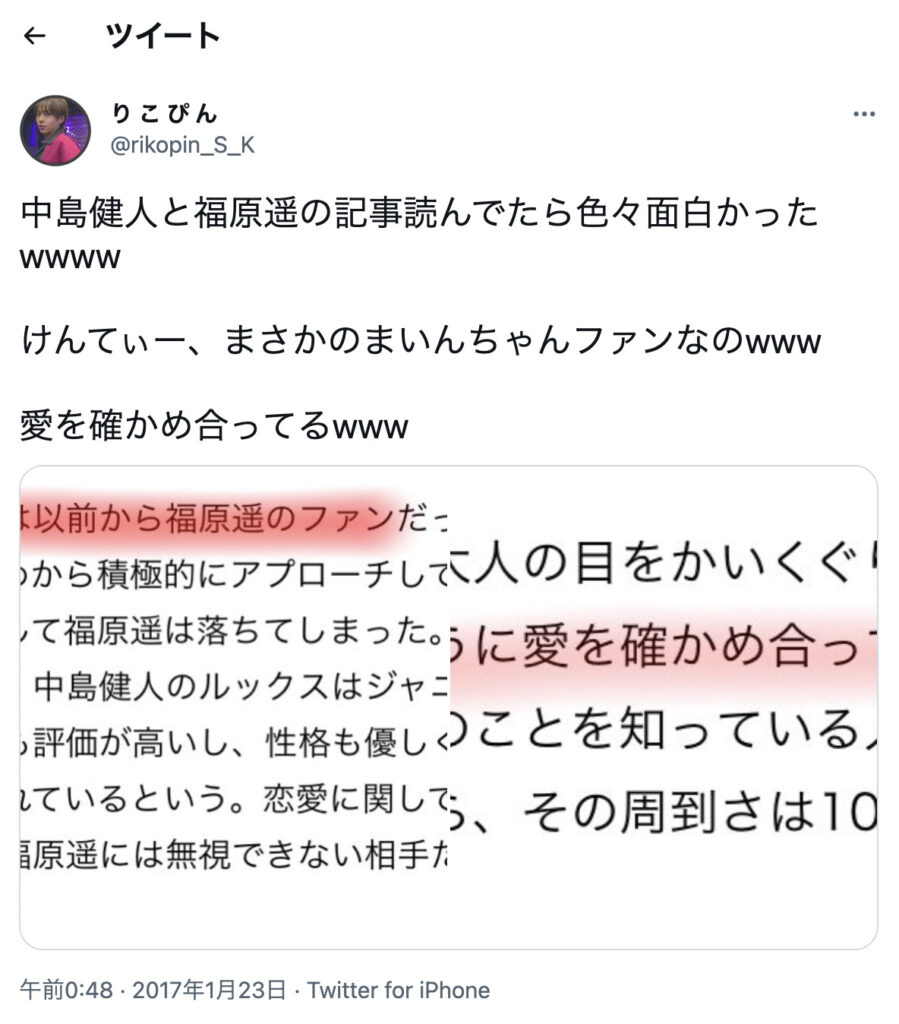Viewport: 899px width, 1024px height.
Task: Click the display name りこぴん
Action: [164, 114]
